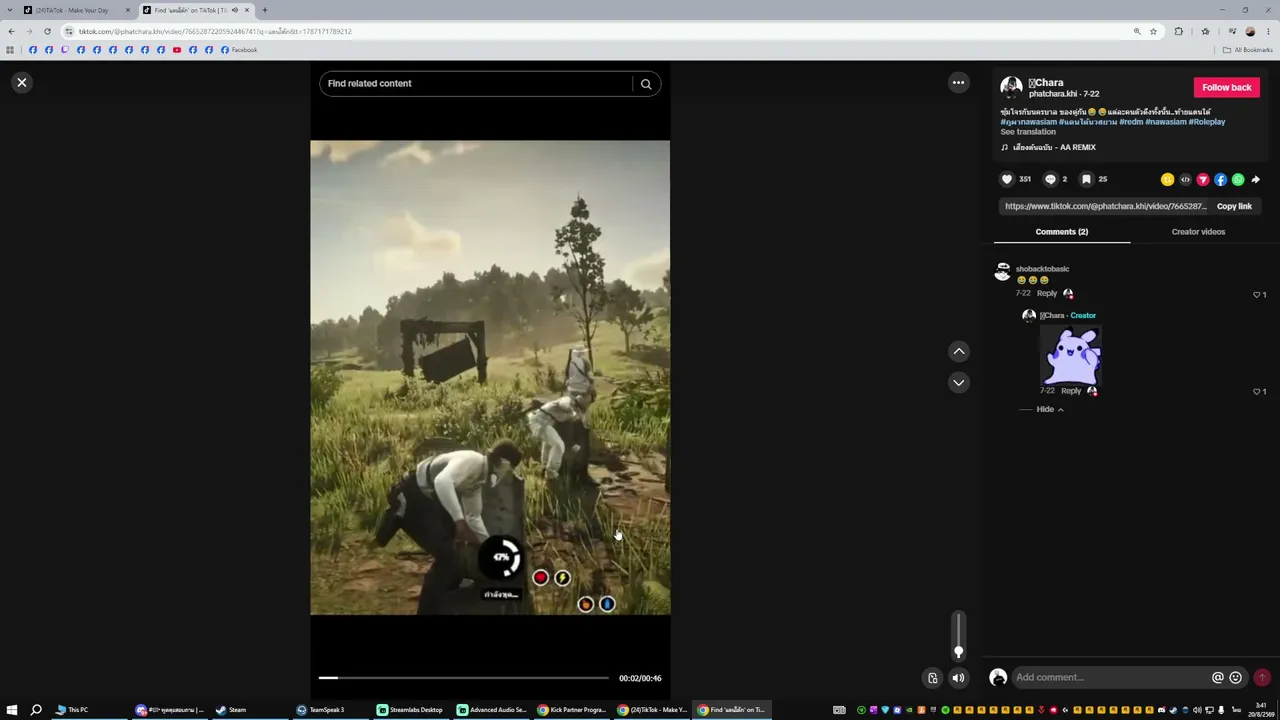
Task: Like shobacktobasic's comment
Action: tap(1257, 295)
